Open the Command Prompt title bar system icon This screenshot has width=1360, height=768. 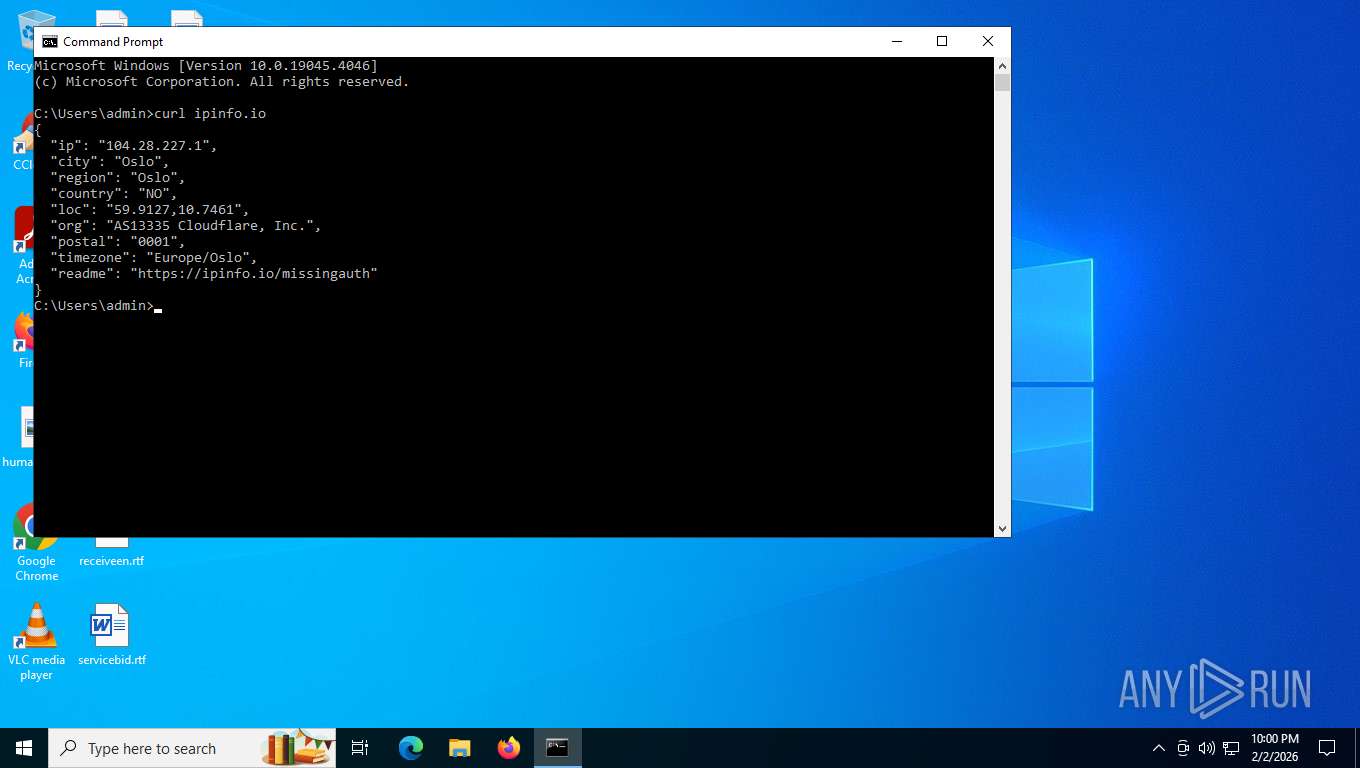[49, 41]
